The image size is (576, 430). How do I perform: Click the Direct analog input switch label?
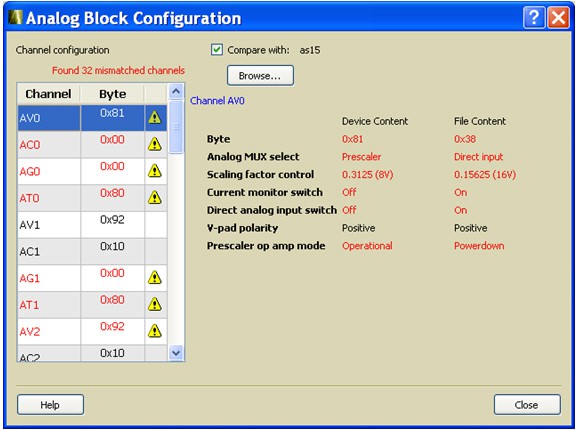pos(272,210)
